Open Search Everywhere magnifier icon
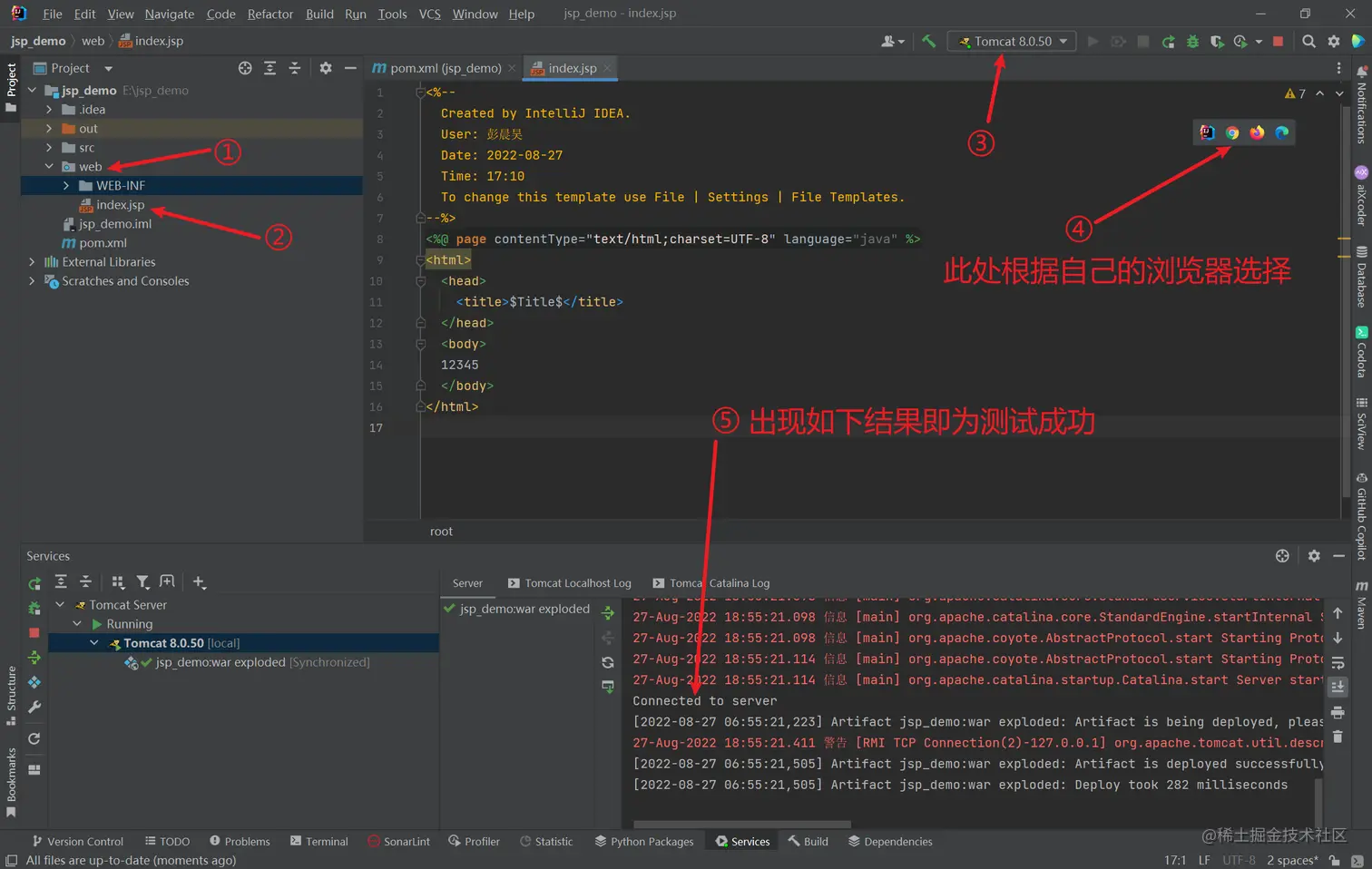The width and height of the screenshot is (1372, 869). pos(1308,42)
